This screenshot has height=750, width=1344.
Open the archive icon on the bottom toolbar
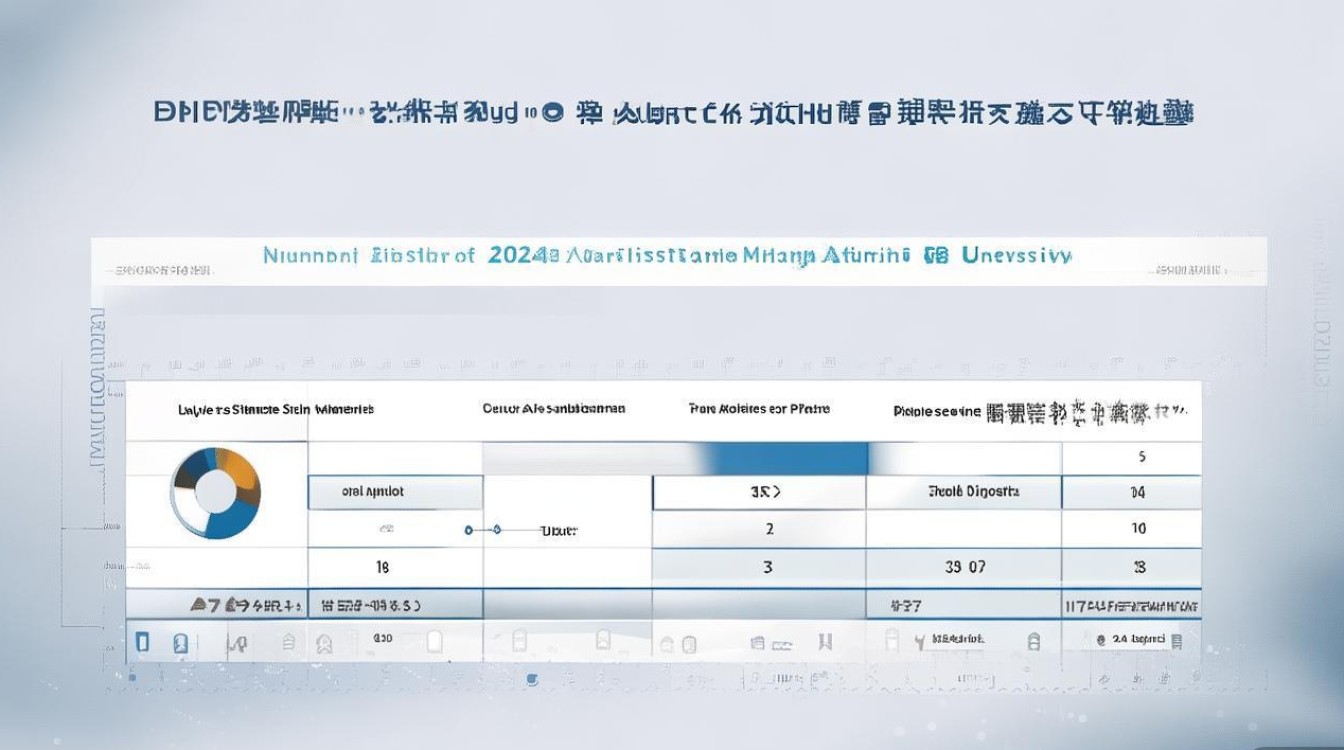coord(287,640)
